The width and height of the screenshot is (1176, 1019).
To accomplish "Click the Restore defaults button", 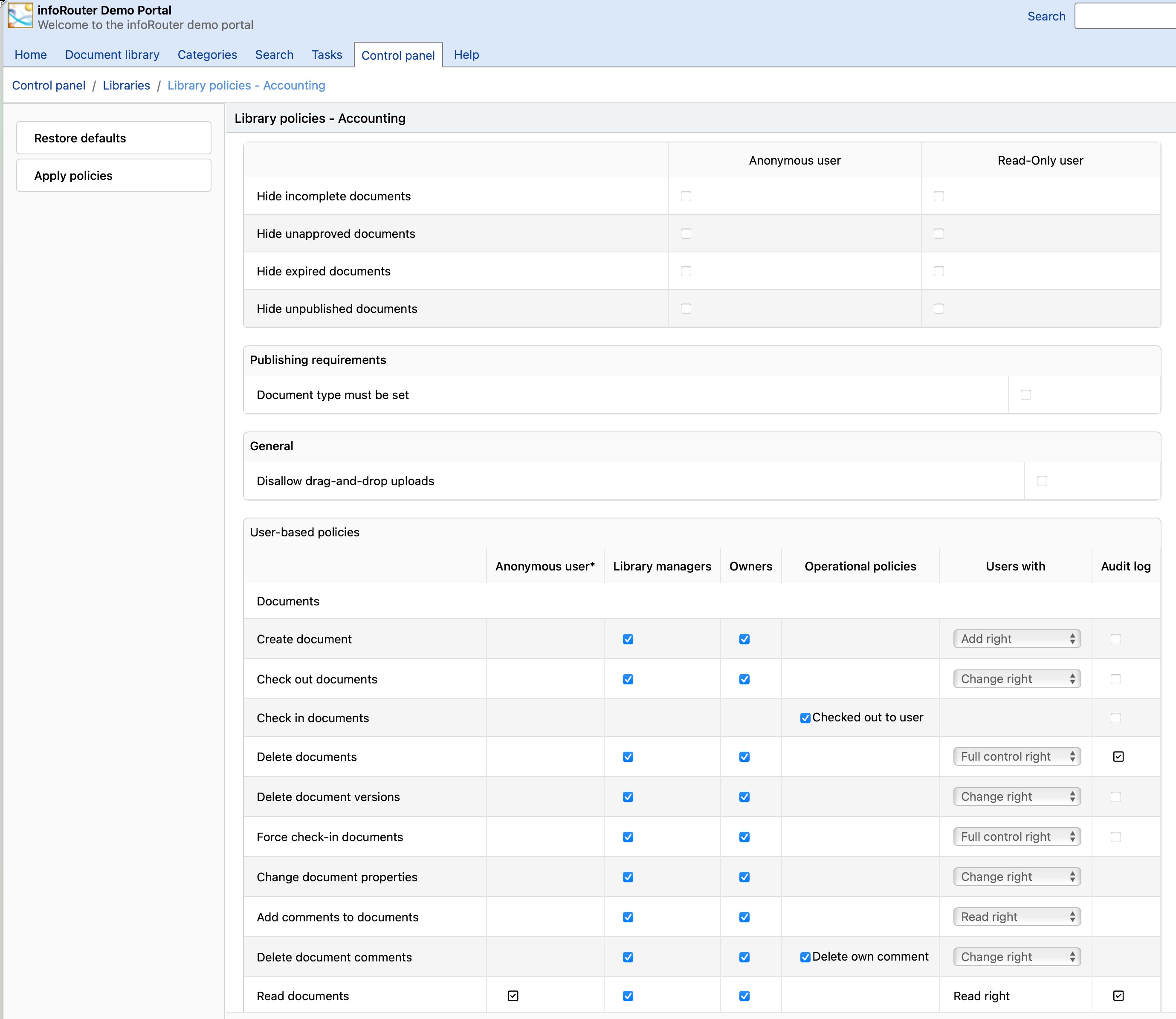I will 113,138.
